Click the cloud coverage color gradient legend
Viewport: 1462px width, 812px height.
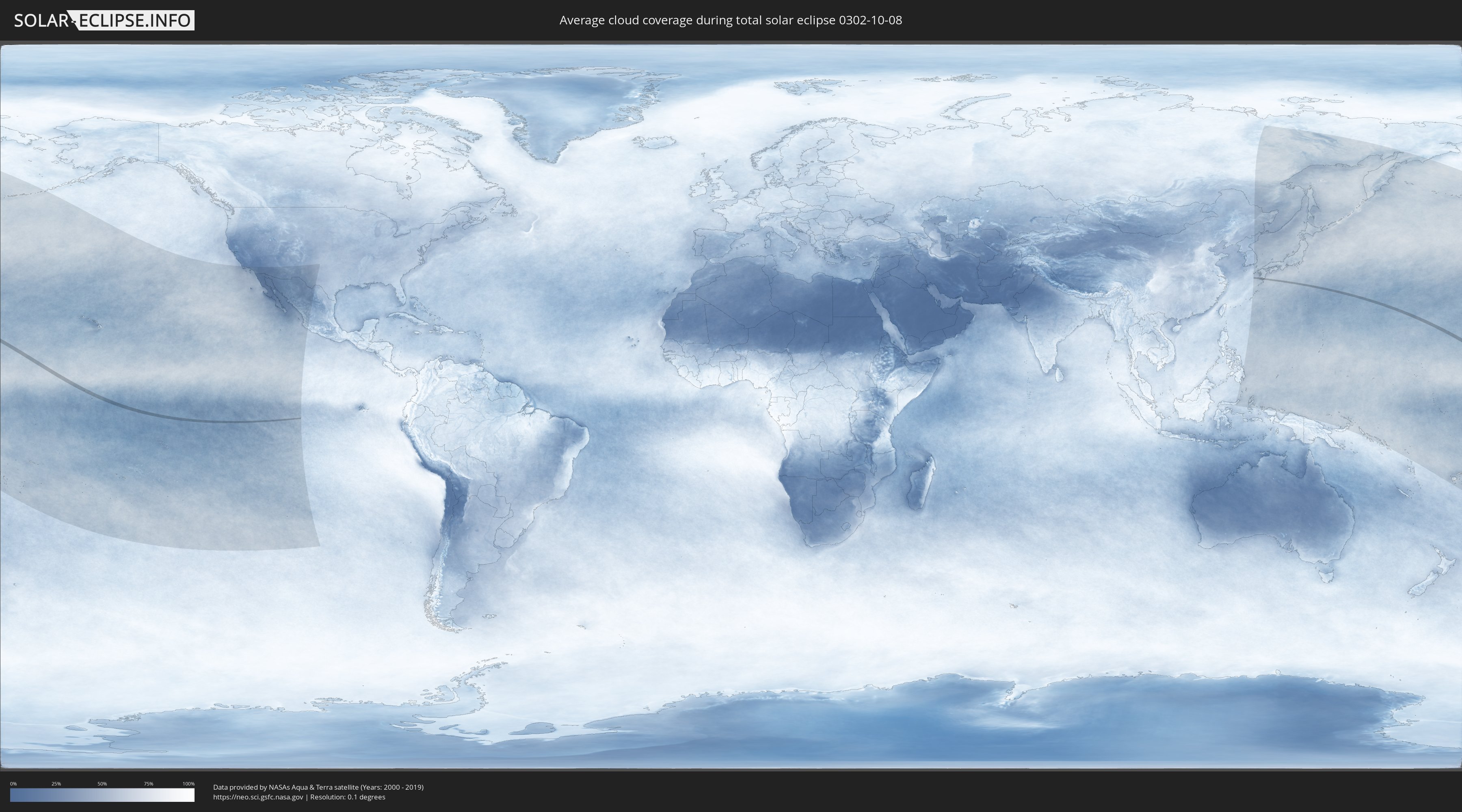102,795
